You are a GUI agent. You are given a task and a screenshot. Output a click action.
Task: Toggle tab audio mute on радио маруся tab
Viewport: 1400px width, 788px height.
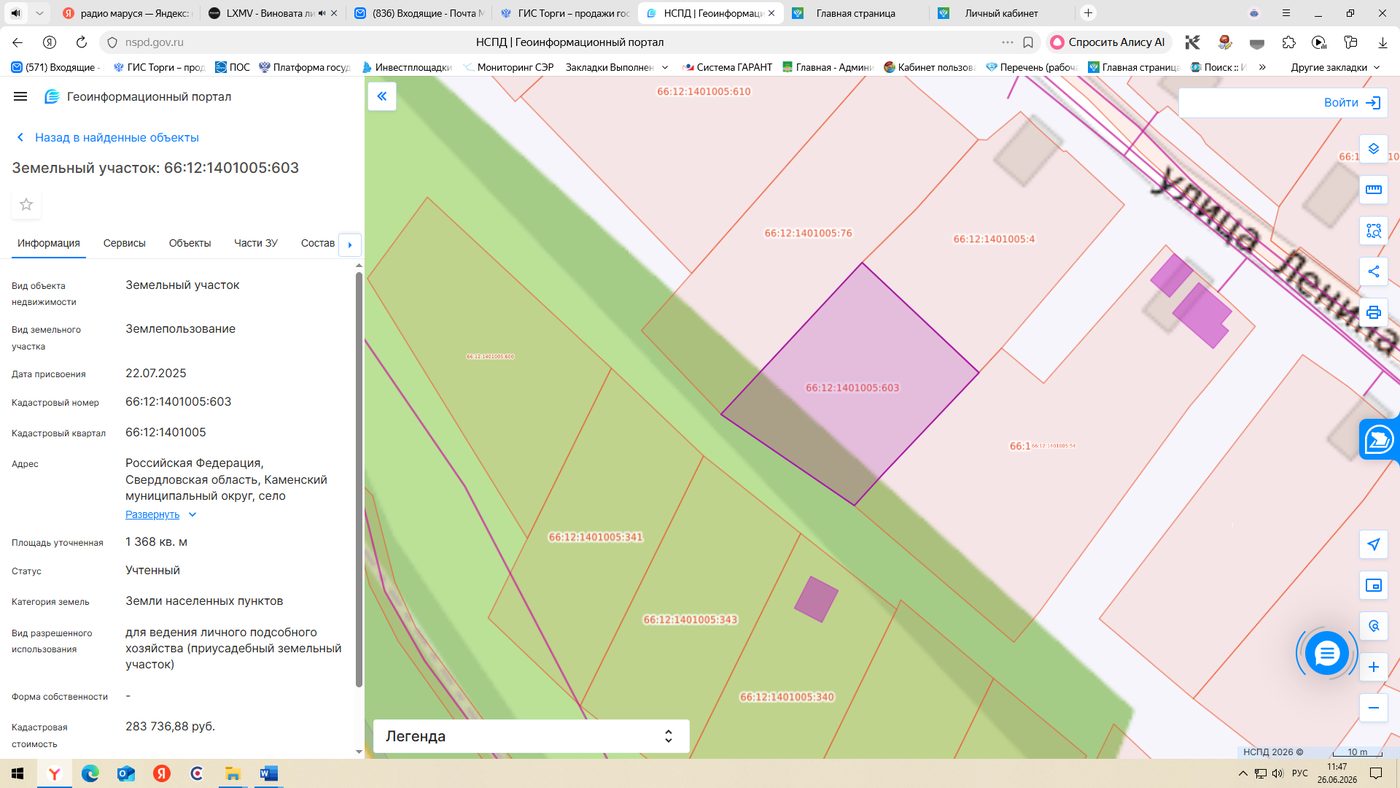[x=13, y=14]
